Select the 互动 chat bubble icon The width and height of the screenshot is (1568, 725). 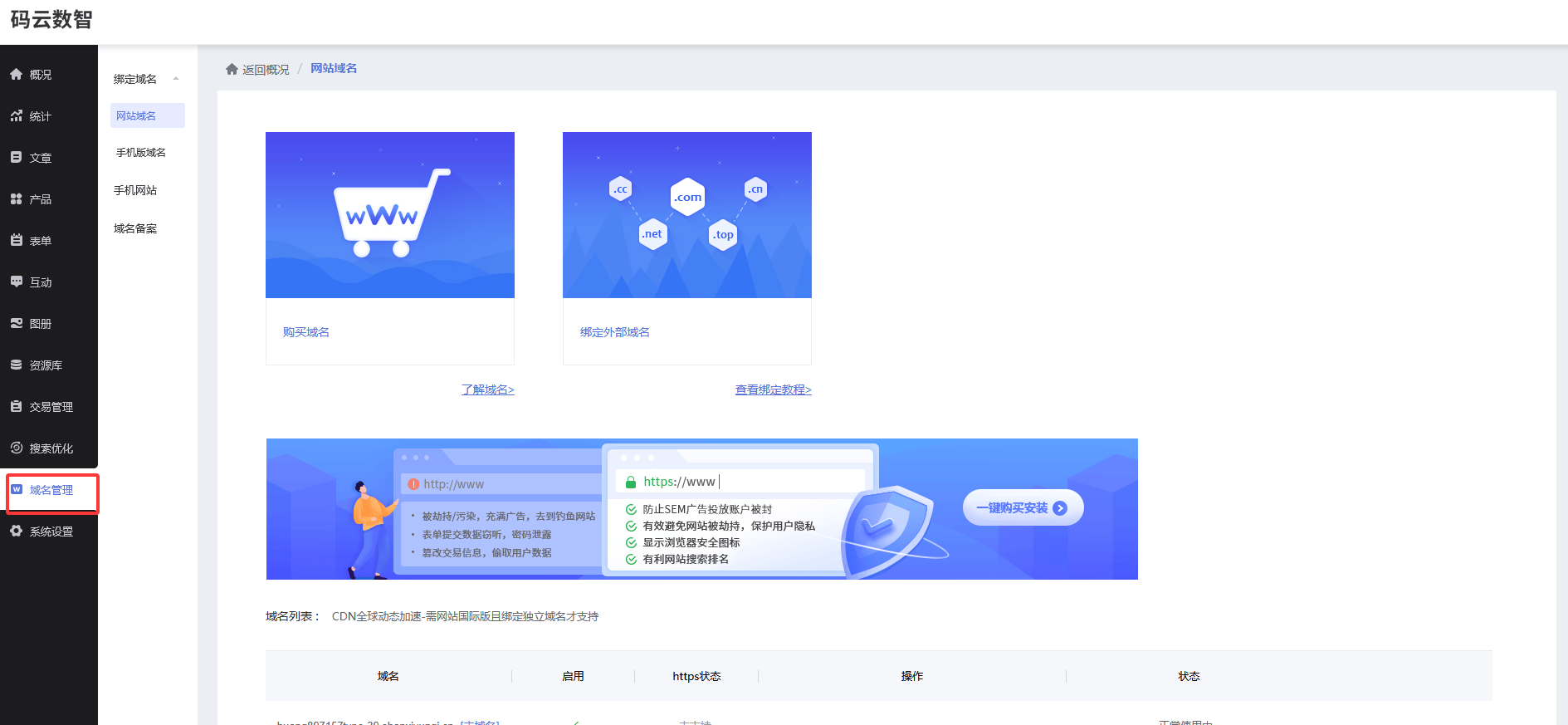click(x=16, y=282)
